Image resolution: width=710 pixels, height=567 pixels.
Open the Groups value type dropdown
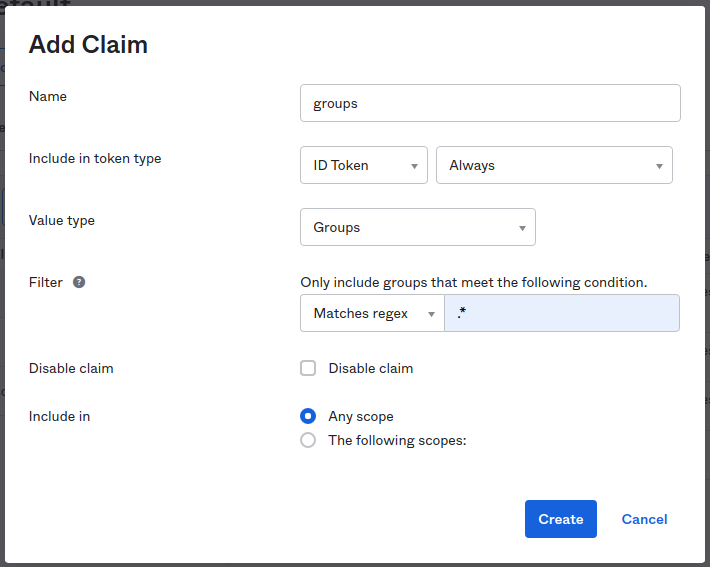417,227
